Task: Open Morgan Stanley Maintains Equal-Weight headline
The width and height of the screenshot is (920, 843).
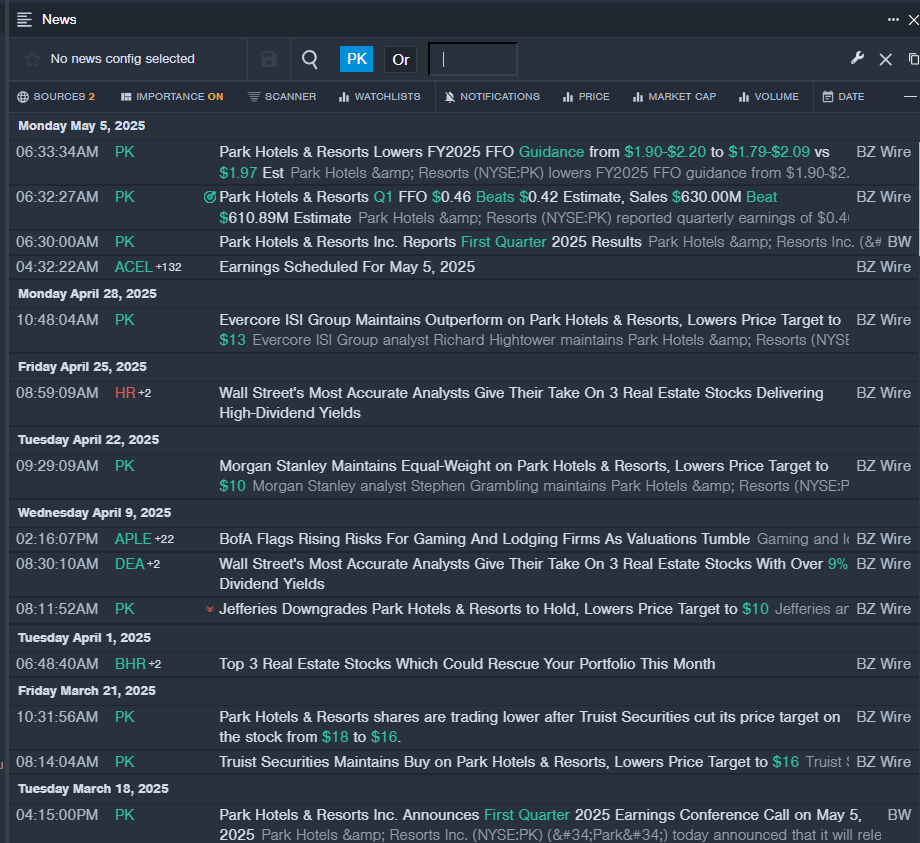Action: pyautogui.click(x=534, y=476)
